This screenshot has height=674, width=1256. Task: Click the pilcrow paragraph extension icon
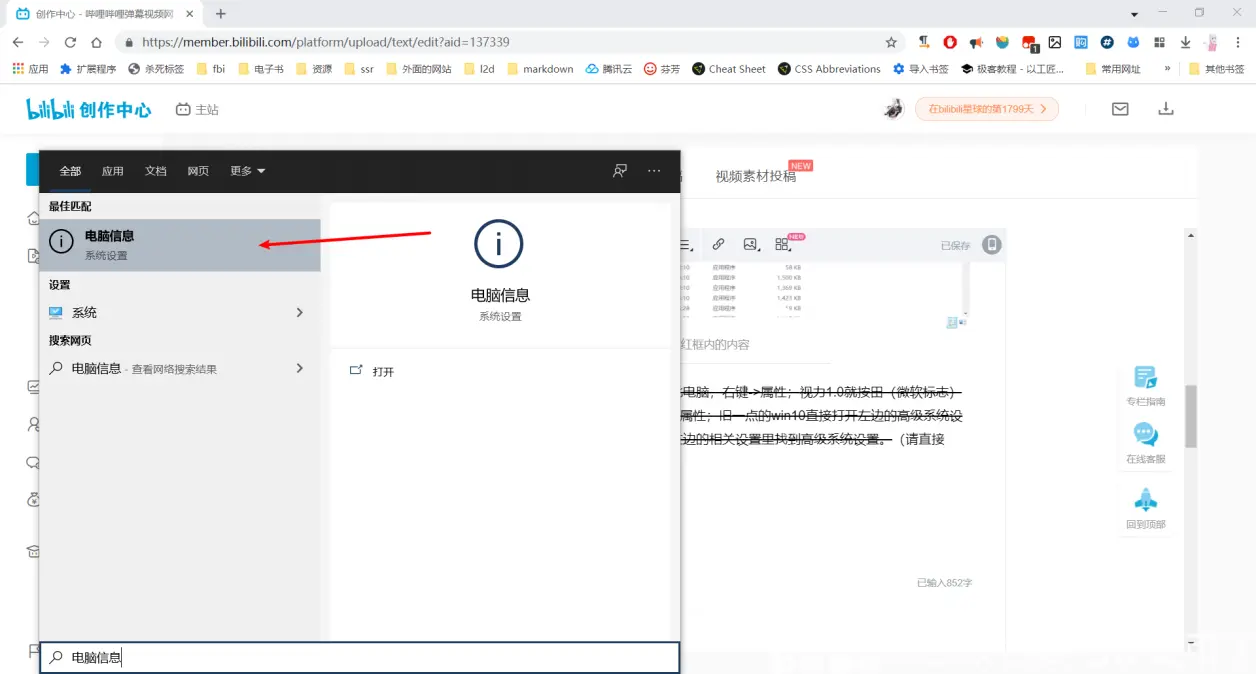coord(924,43)
